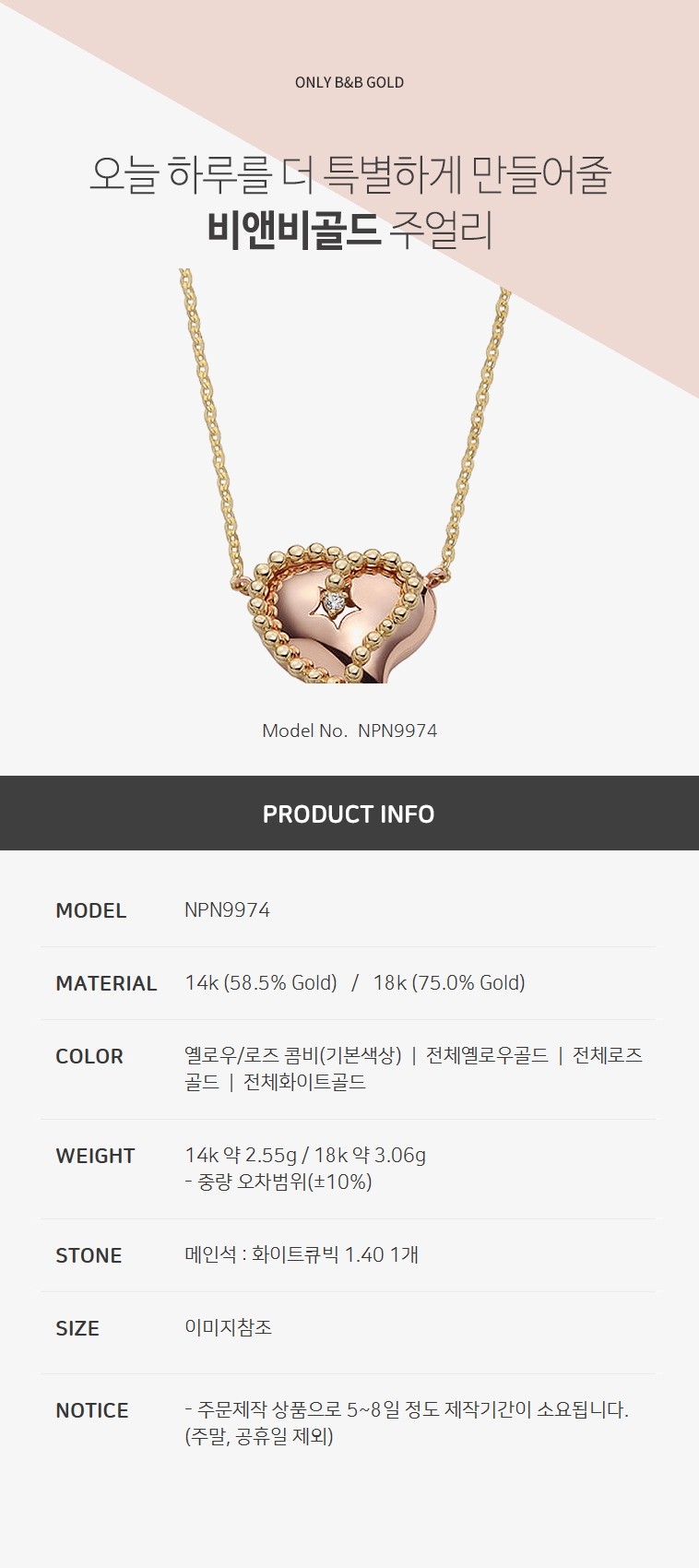Click the NPN9974 value in the table

point(227,910)
